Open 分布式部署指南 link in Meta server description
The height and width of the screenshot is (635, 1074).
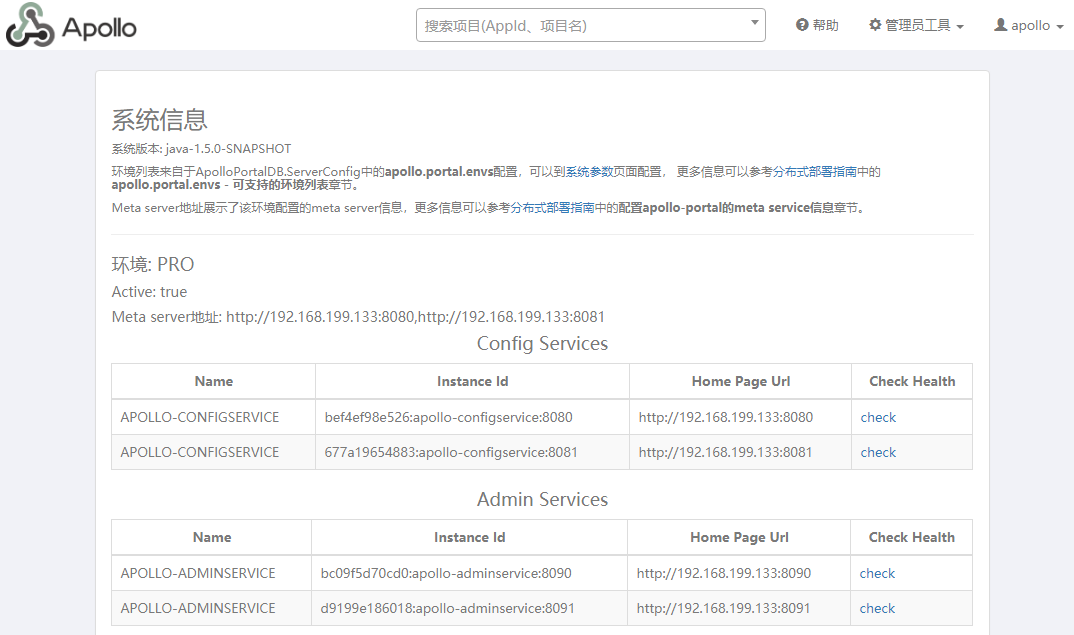click(552, 208)
